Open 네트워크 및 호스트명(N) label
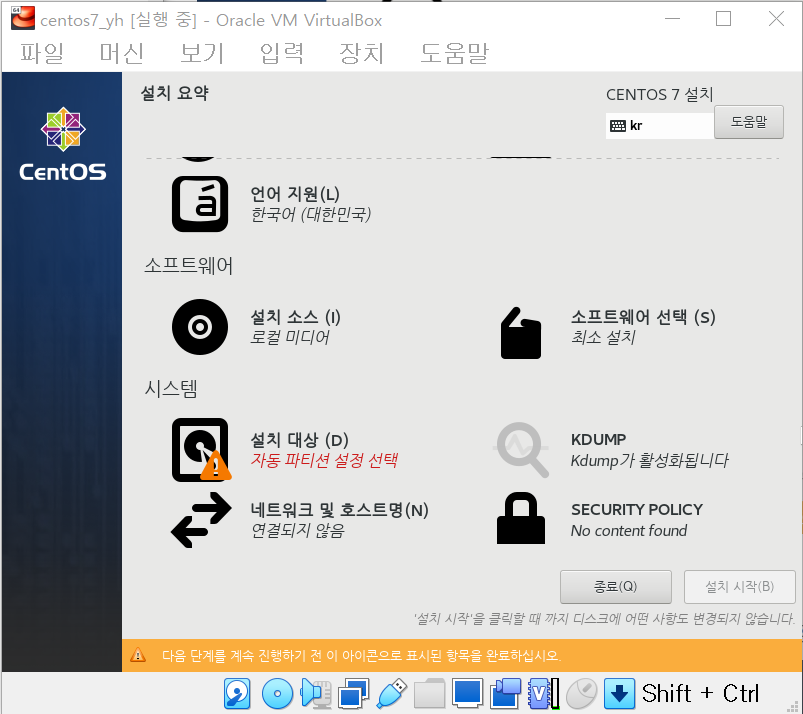 pyautogui.click(x=340, y=510)
